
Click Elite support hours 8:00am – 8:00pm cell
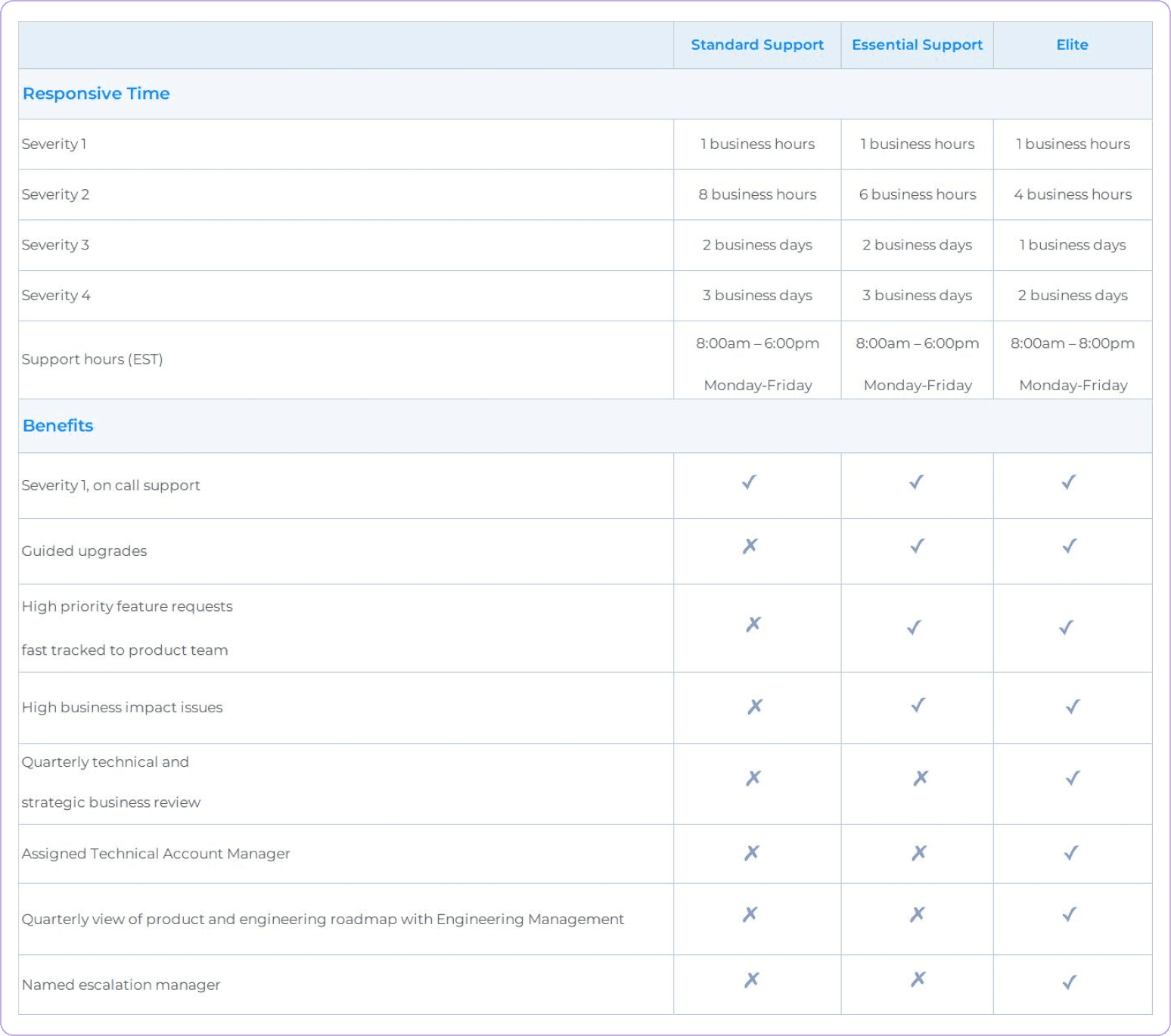pyautogui.click(x=1073, y=343)
